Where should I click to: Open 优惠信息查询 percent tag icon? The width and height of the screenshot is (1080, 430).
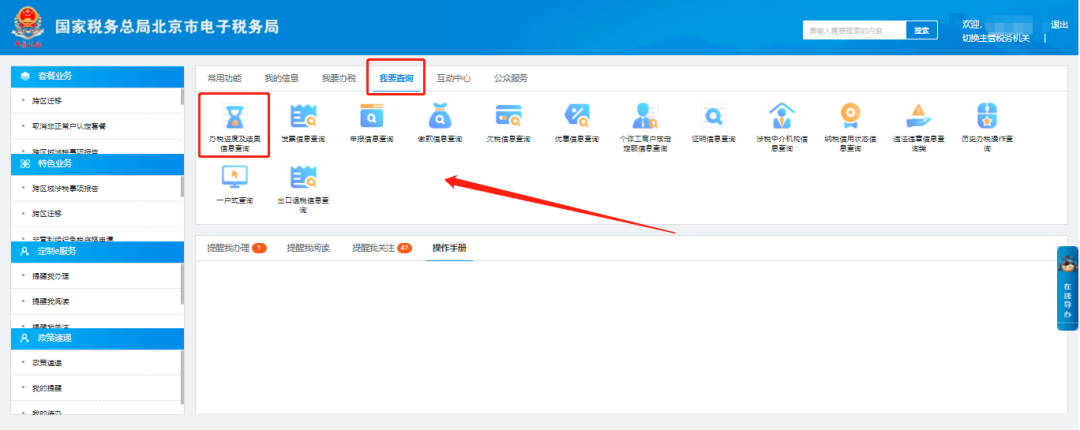[577, 116]
